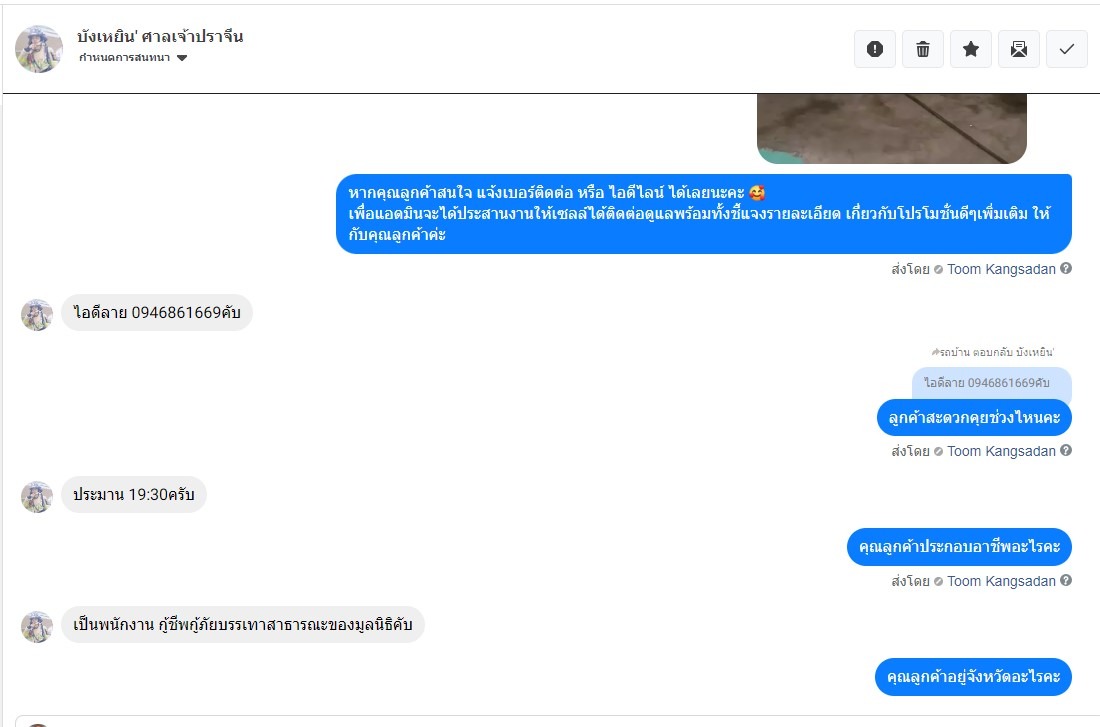1100x727 pixels.
Task: Click help icon after 'คุณลูกค้าประกอบอาชีพอะไรคะ' sender label
Action: coord(1066,580)
